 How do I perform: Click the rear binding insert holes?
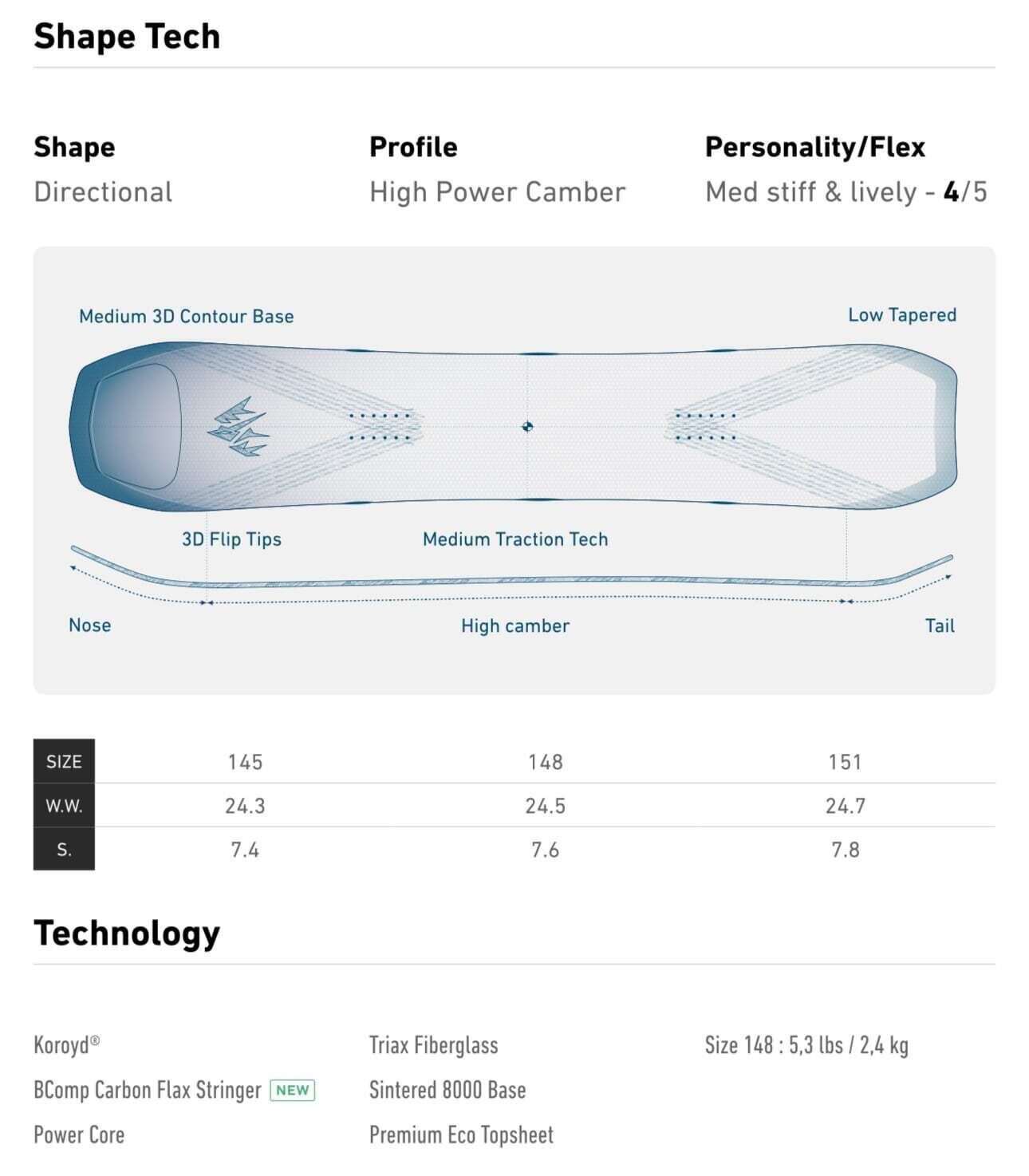pyautogui.click(x=705, y=427)
